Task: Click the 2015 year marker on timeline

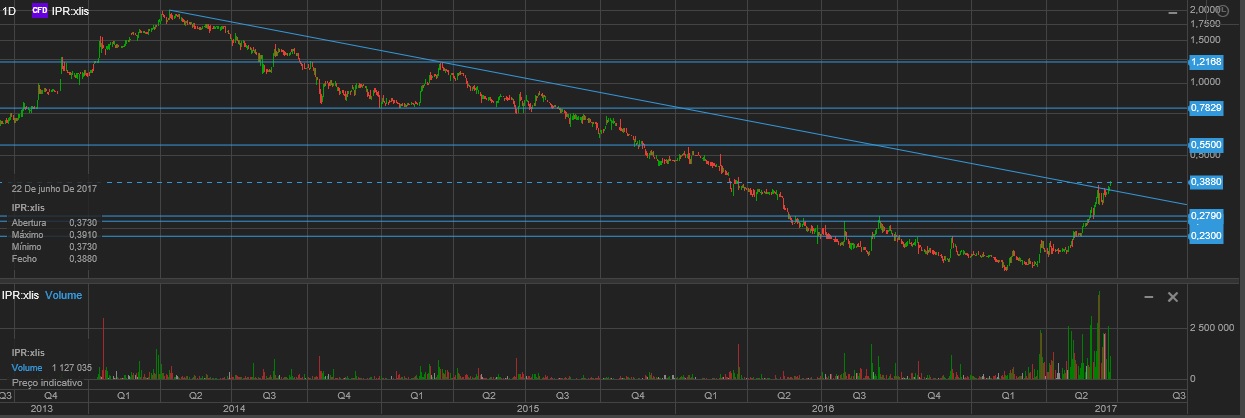Action: click(528, 409)
